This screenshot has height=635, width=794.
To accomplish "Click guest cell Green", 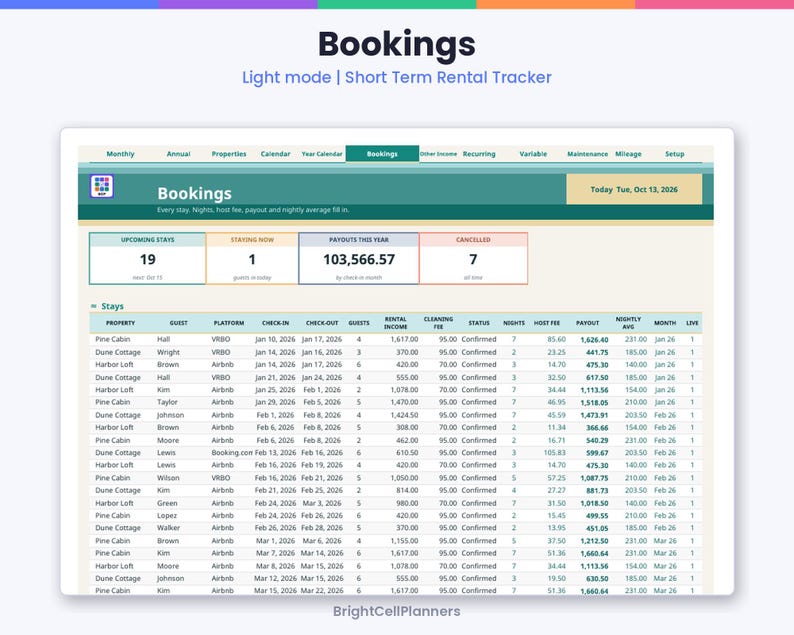I will point(167,503).
